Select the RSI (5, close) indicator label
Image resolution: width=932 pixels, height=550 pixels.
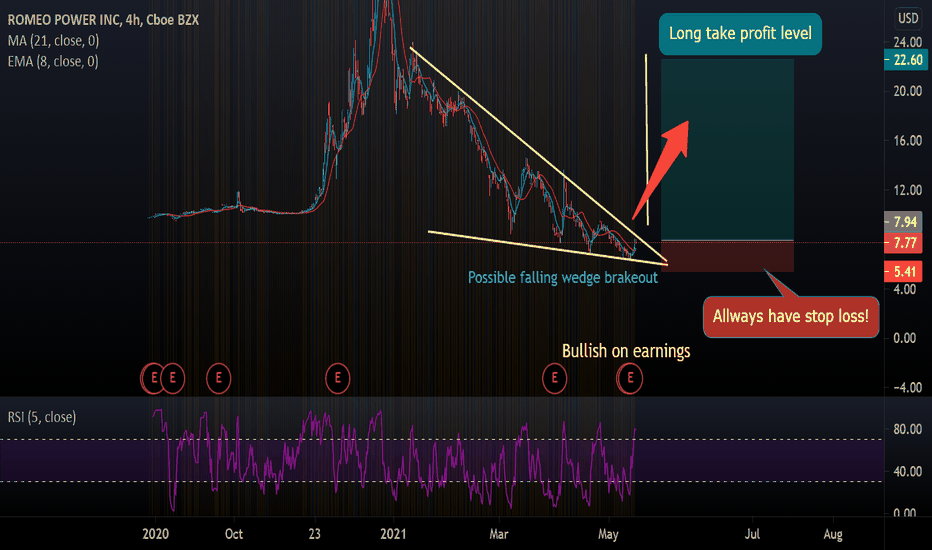point(42,417)
